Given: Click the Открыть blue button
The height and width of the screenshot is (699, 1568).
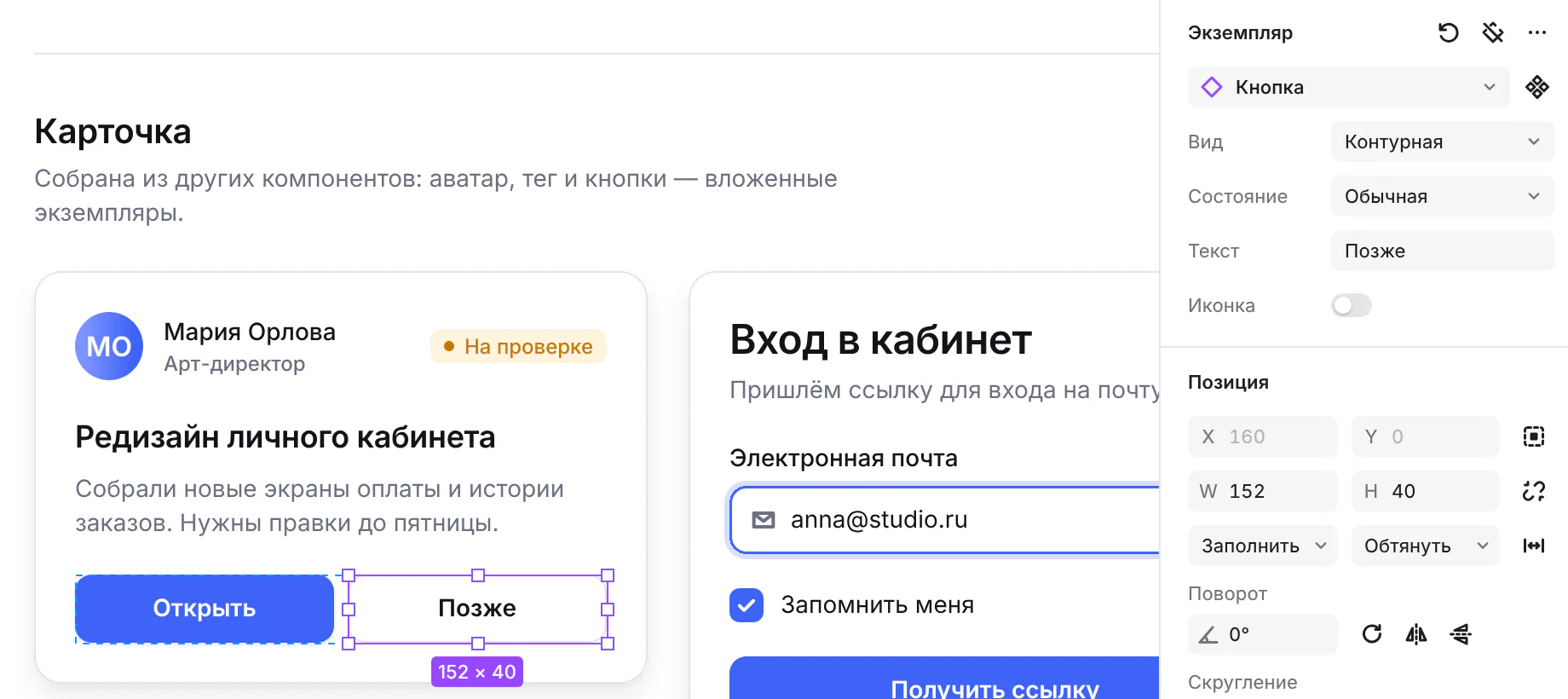Looking at the screenshot, I should click(205, 609).
